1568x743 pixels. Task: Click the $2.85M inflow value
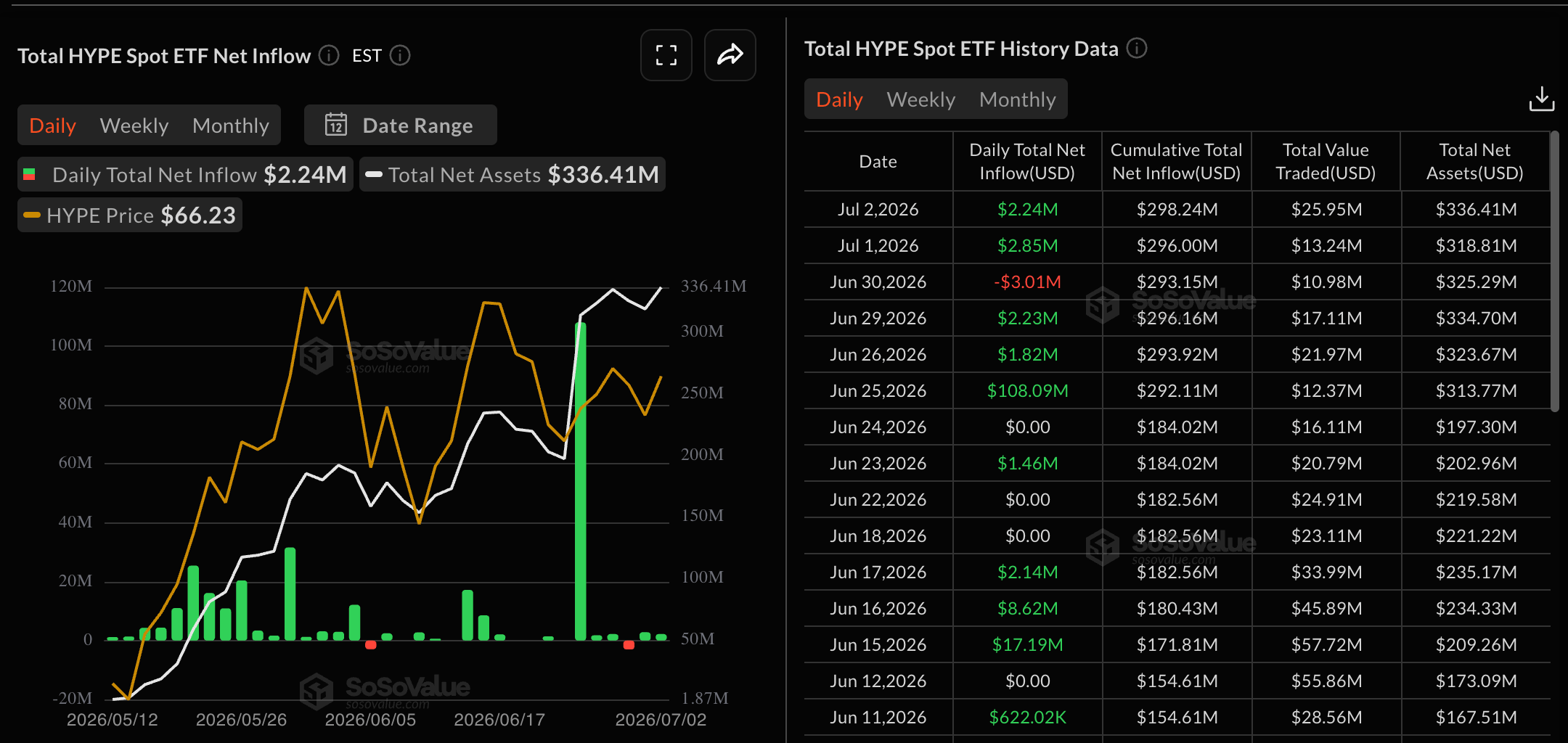pos(1027,246)
